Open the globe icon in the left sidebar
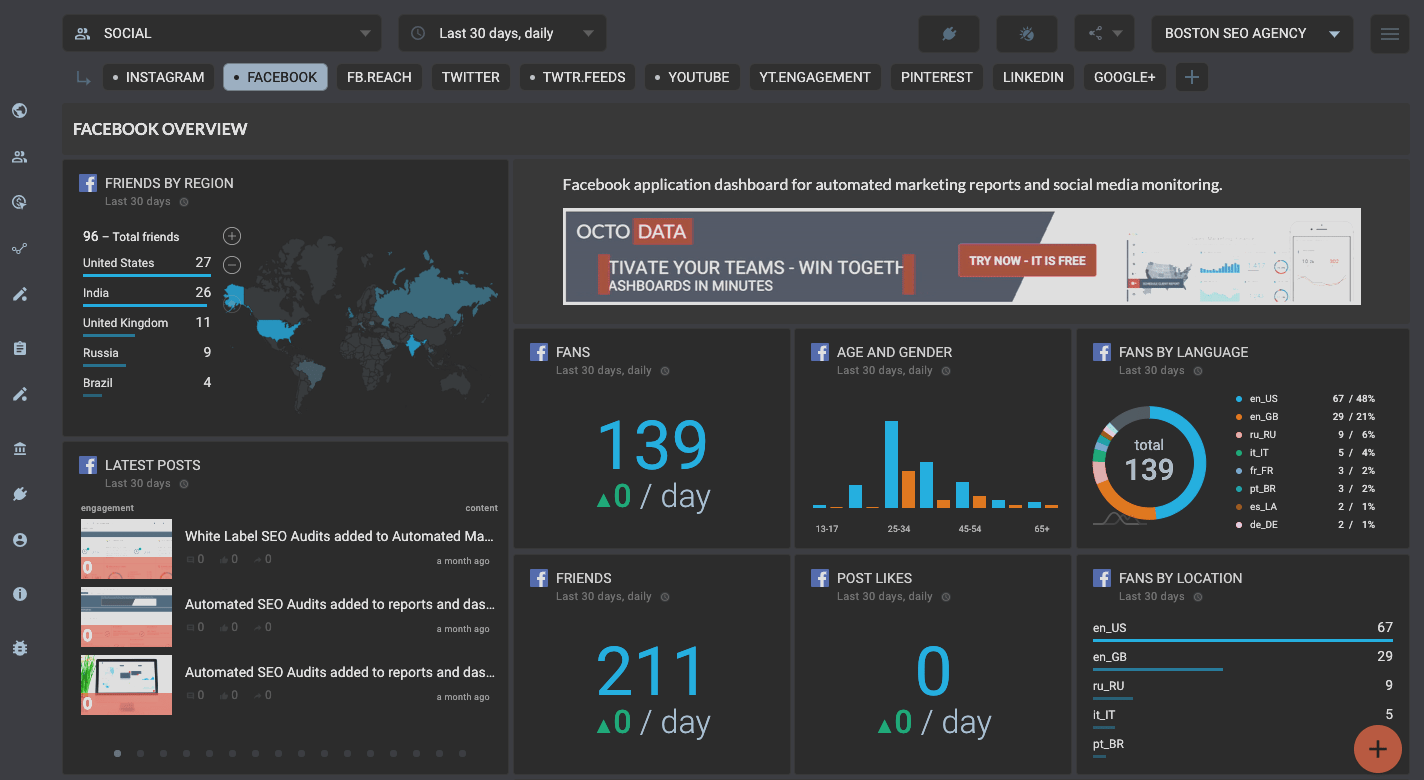The image size is (1424, 780). (x=19, y=111)
